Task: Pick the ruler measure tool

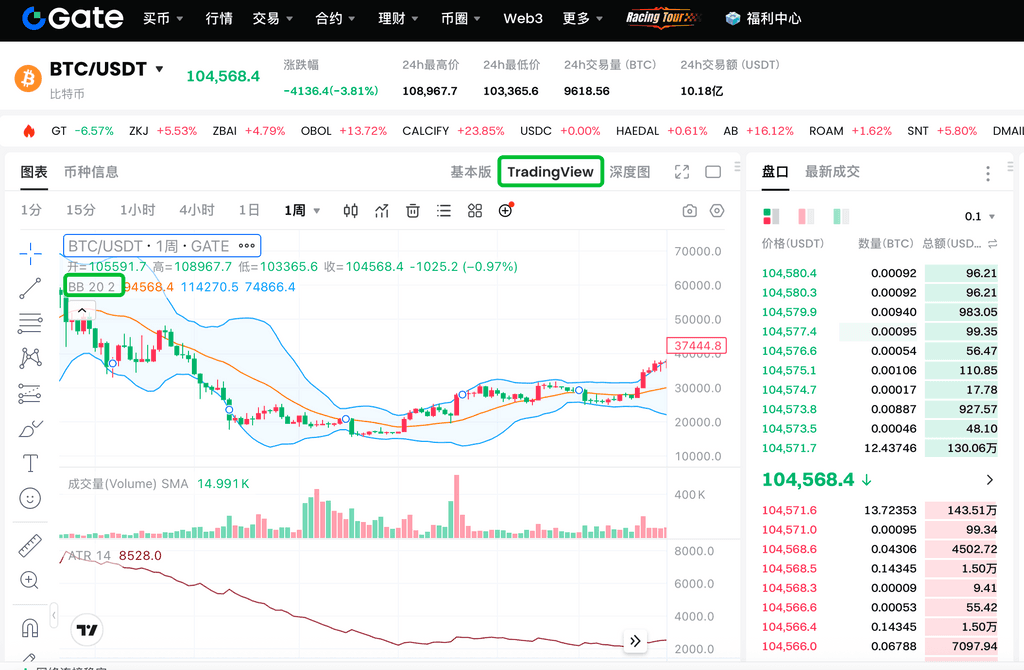Action: point(30,546)
